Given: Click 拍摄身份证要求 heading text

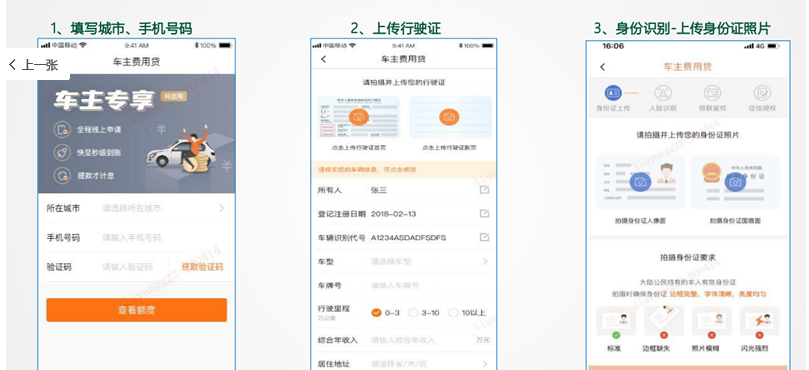Looking at the screenshot, I should click(x=688, y=257).
